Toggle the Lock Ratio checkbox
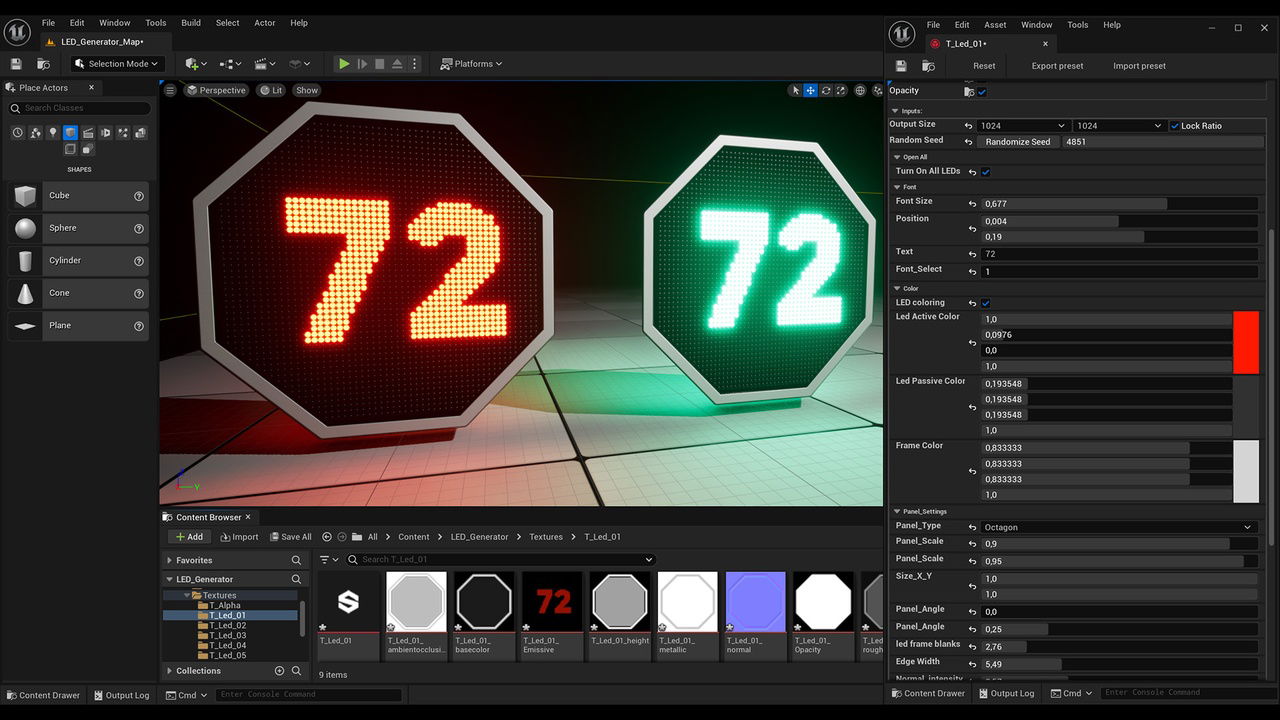This screenshot has width=1280, height=720. (x=1174, y=126)
